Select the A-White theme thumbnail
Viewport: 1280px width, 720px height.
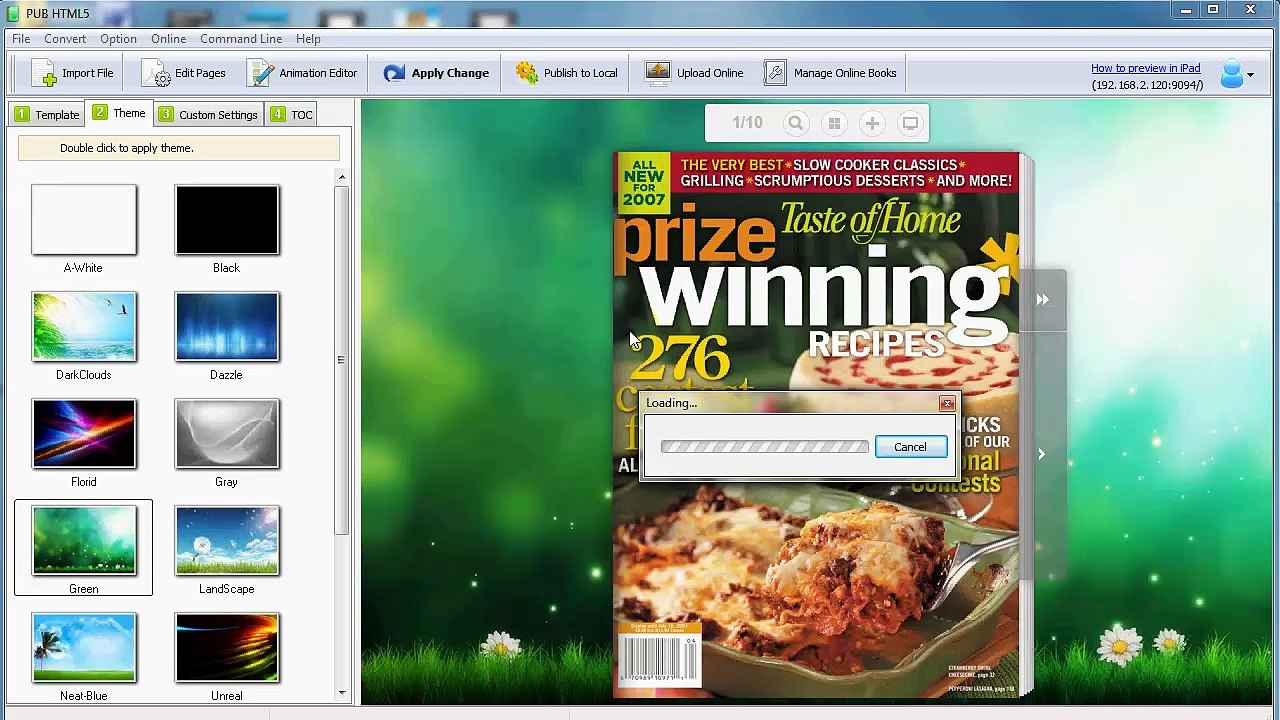[x=83, y=220]
